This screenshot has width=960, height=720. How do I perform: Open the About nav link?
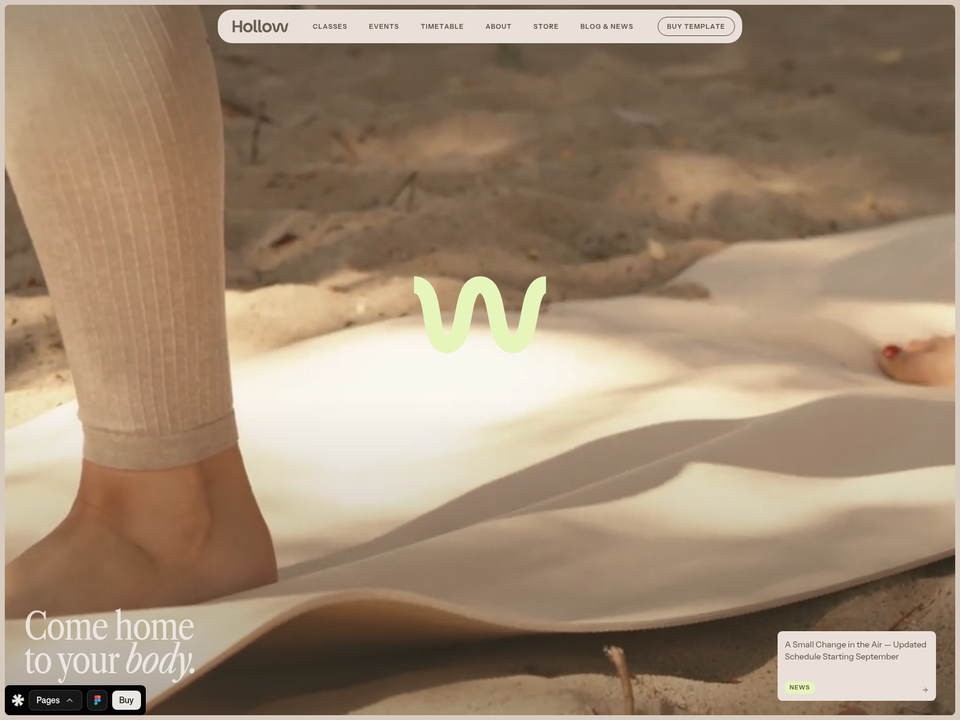tap(498, 26)
